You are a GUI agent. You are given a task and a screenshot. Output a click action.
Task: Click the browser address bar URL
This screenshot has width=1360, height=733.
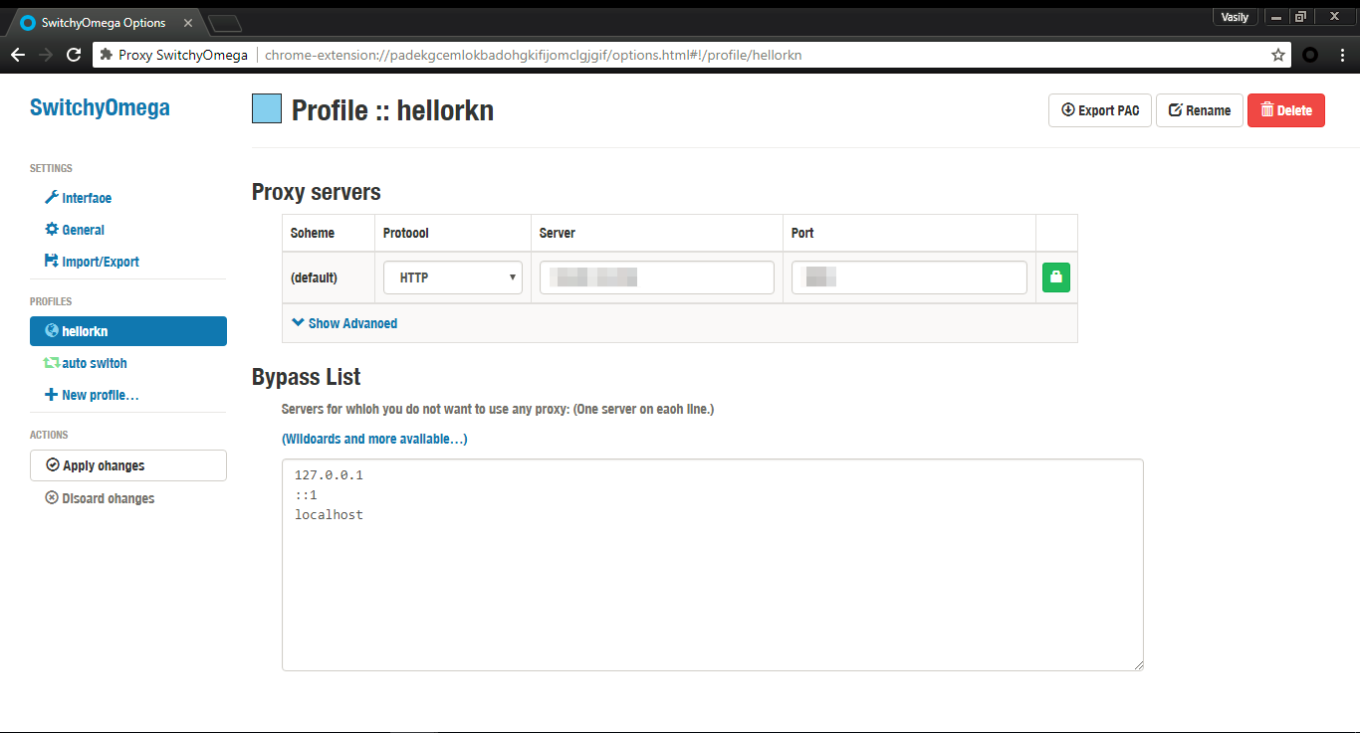click(x=533, y=55)
